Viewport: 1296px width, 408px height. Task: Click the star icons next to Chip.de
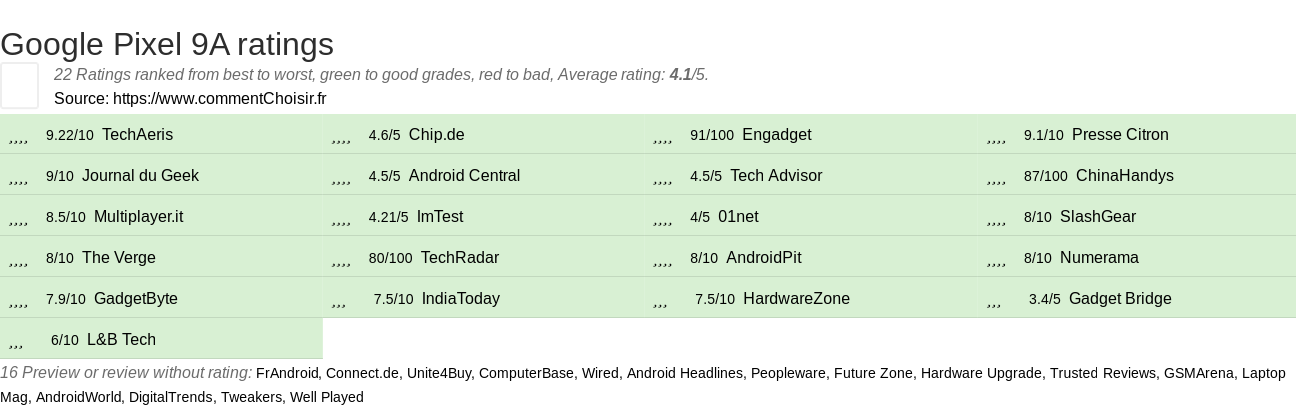[x=341, y=136]
